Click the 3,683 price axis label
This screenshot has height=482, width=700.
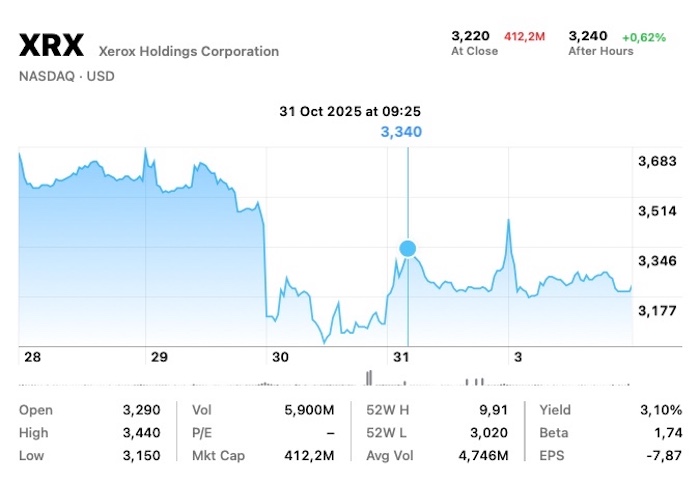pyautogui.click(x=657, y=161)
